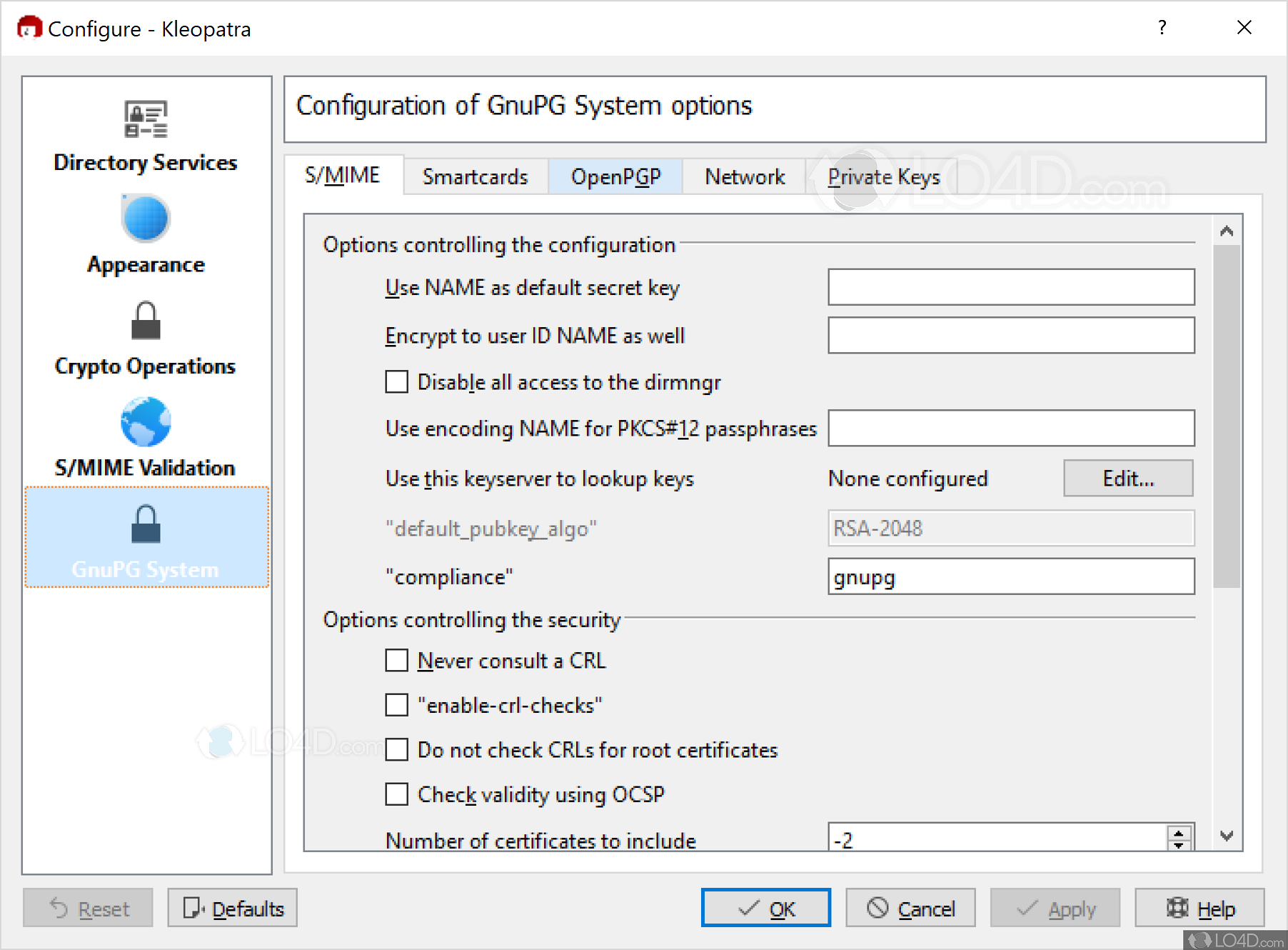Open the Private Keys tab
This screenshot has width=1288, height=950.
tap(883, 176)
